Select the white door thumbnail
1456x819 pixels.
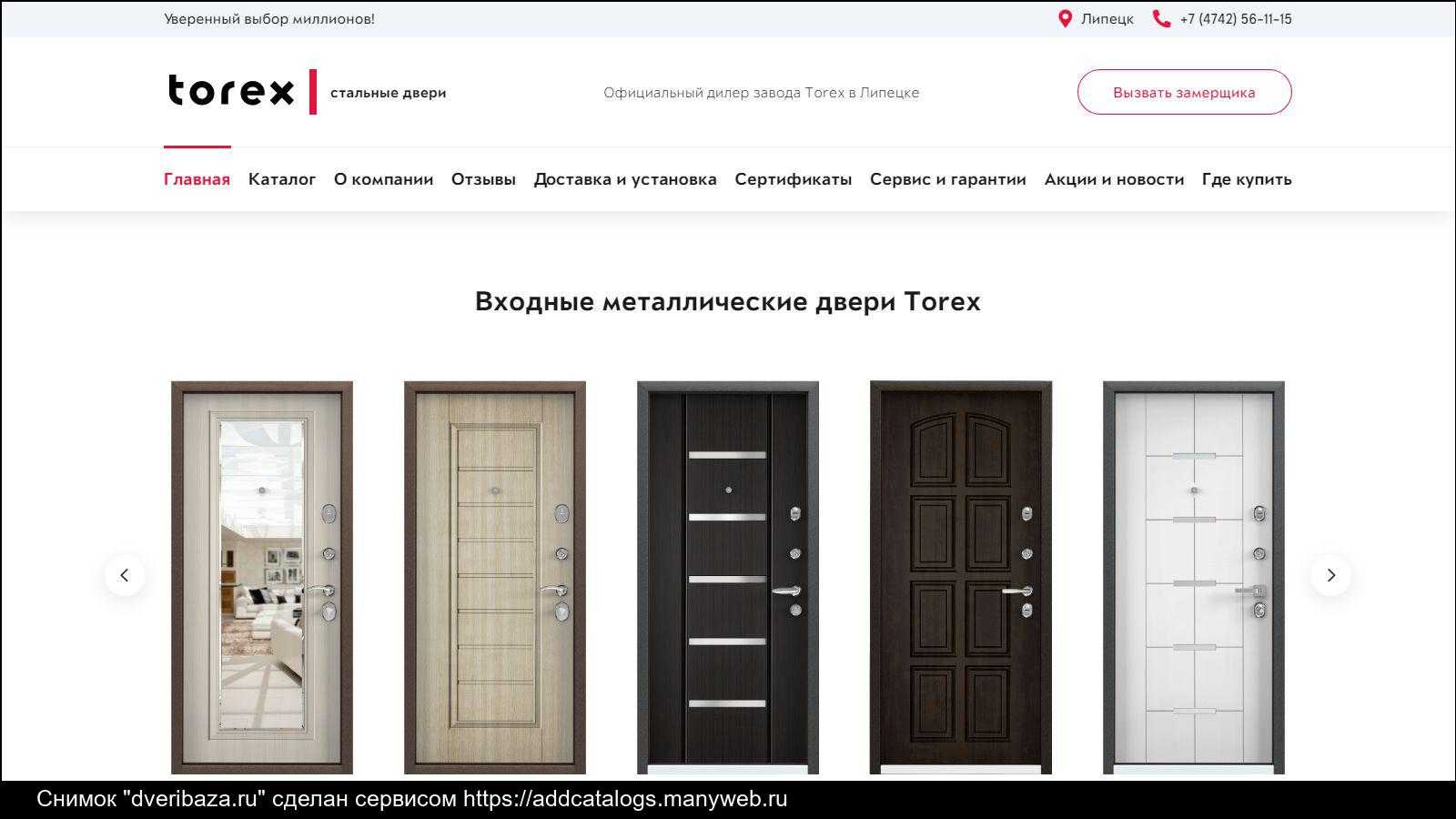click(x=1194, y=578)
